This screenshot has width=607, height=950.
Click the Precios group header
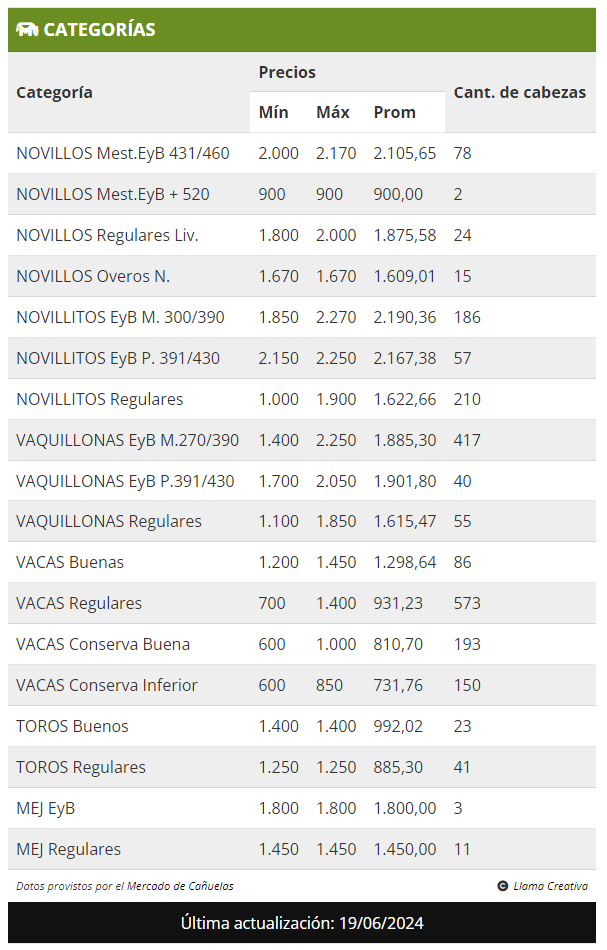pyautogui.click(x=287, y=72)
